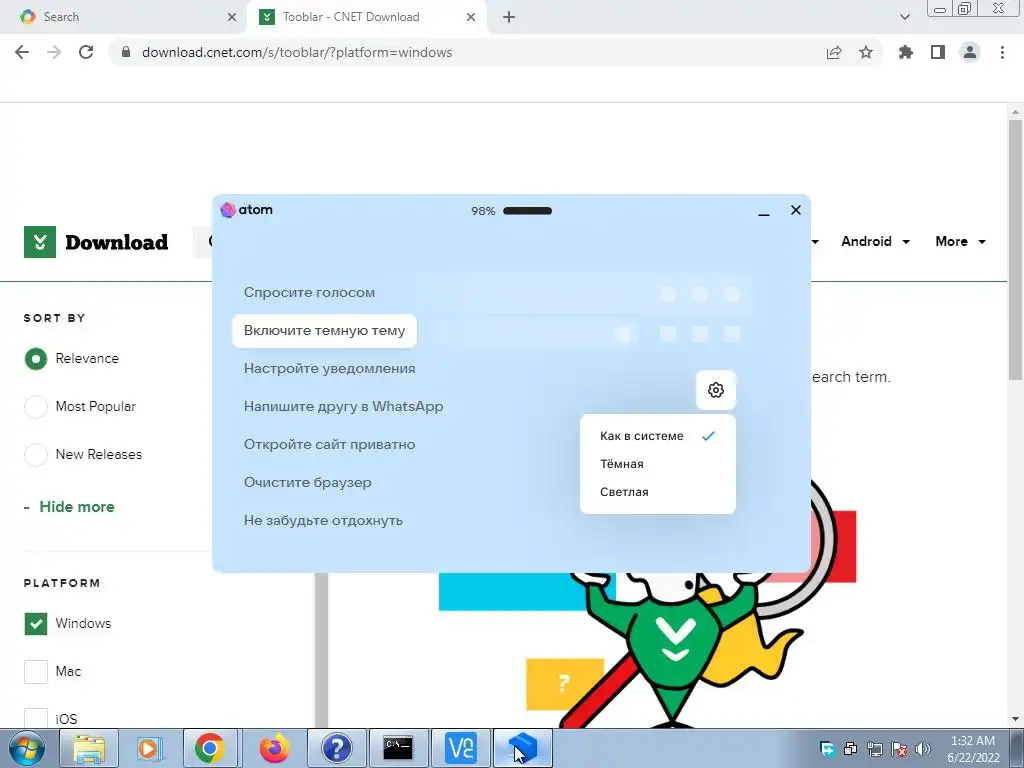
Task: Reload the page with the refresh icon
Action: (86, 52)
